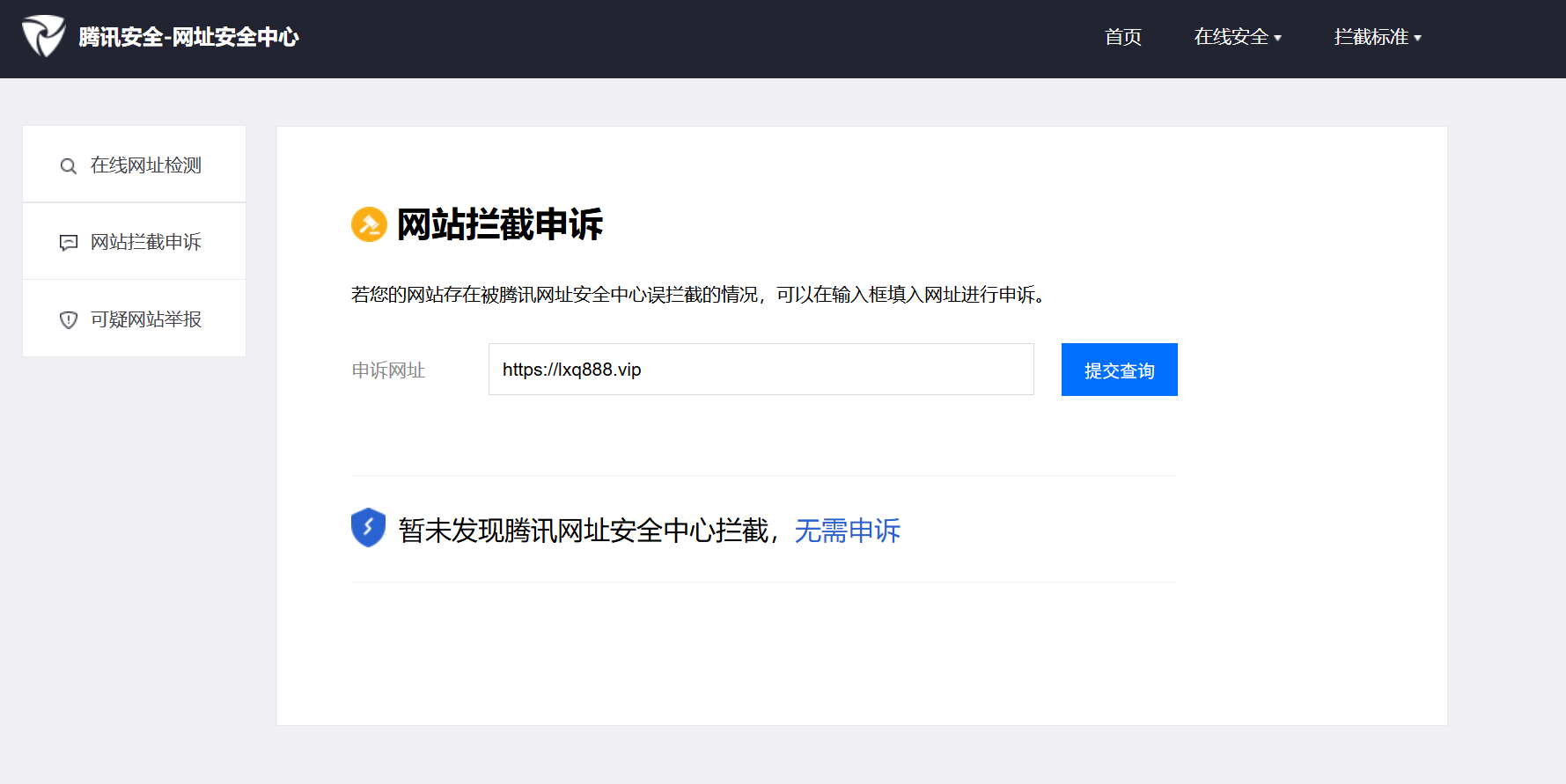Click the 申诉网址 field label
This screenshot has height=784, width=1566.
click(x=388, y=370)
